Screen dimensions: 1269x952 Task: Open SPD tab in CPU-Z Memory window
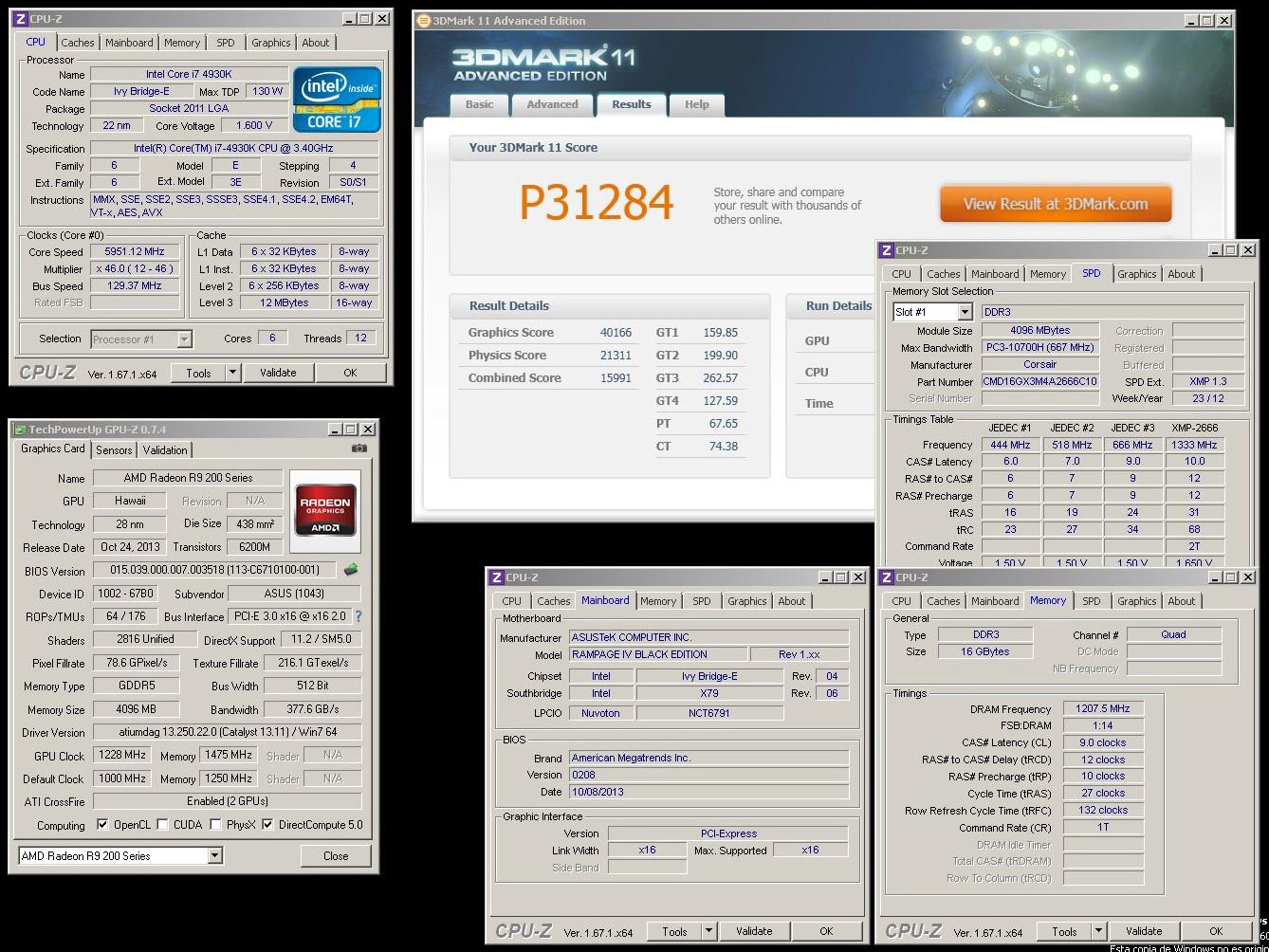pyautogui.click(x=1092, y=601)
